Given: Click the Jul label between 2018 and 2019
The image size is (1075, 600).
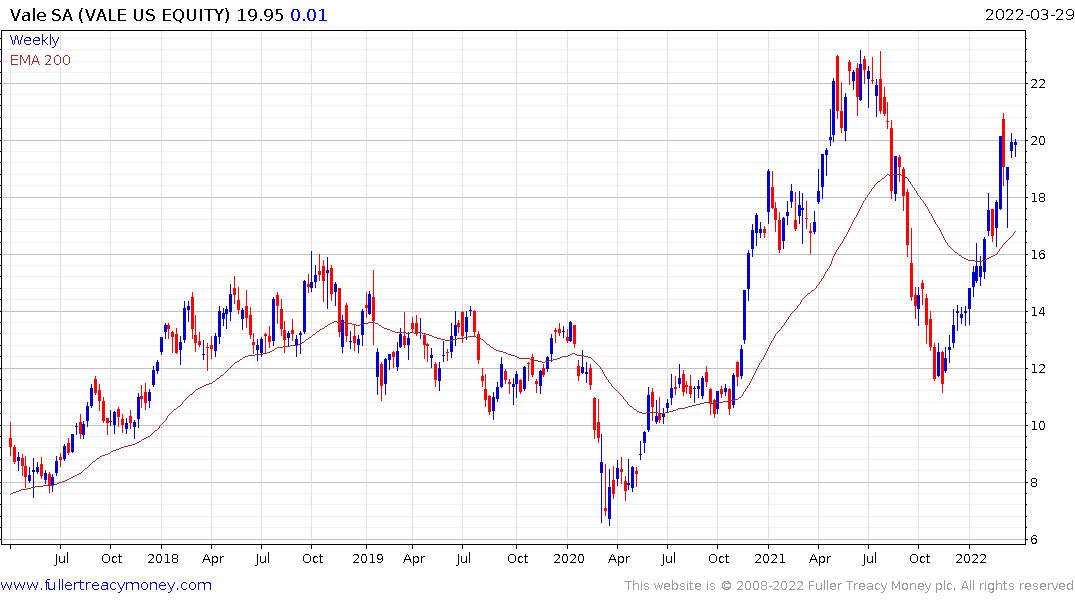Looking at the screenshot, I should [x=262, y=559].
